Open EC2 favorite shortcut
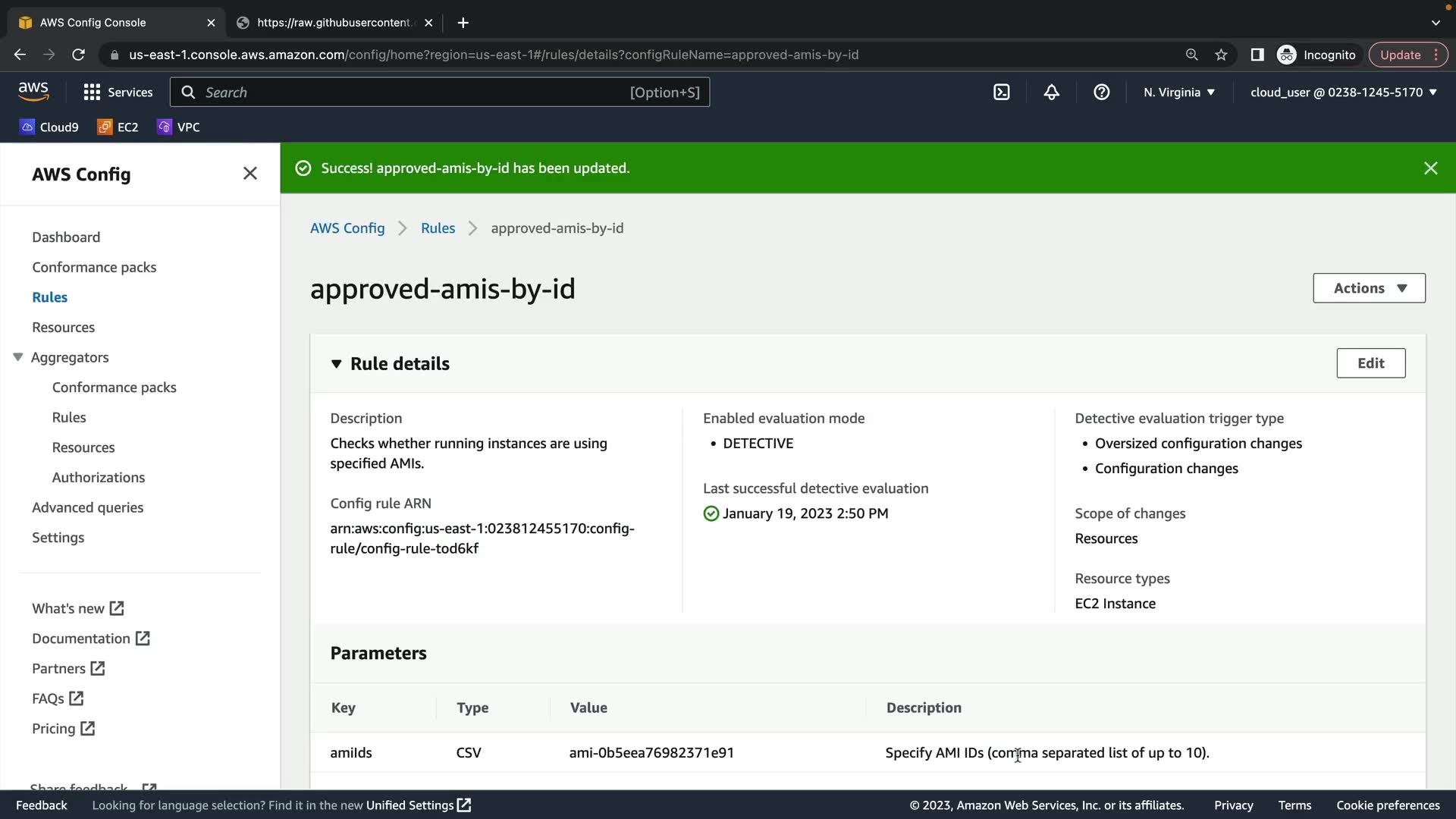 pyautogui.click(x=118, y=127)
